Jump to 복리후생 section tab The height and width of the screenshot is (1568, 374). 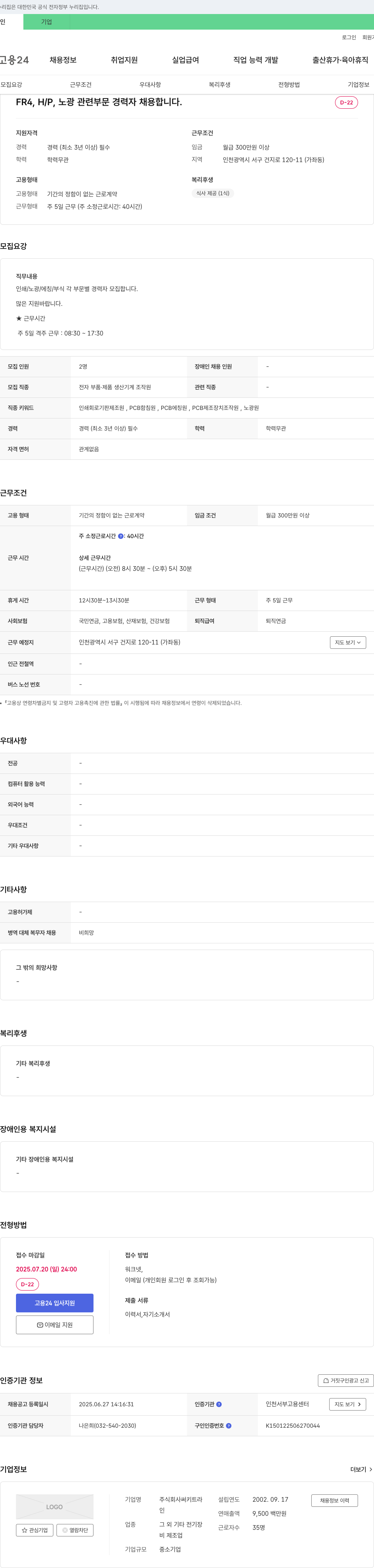[220, 85]
